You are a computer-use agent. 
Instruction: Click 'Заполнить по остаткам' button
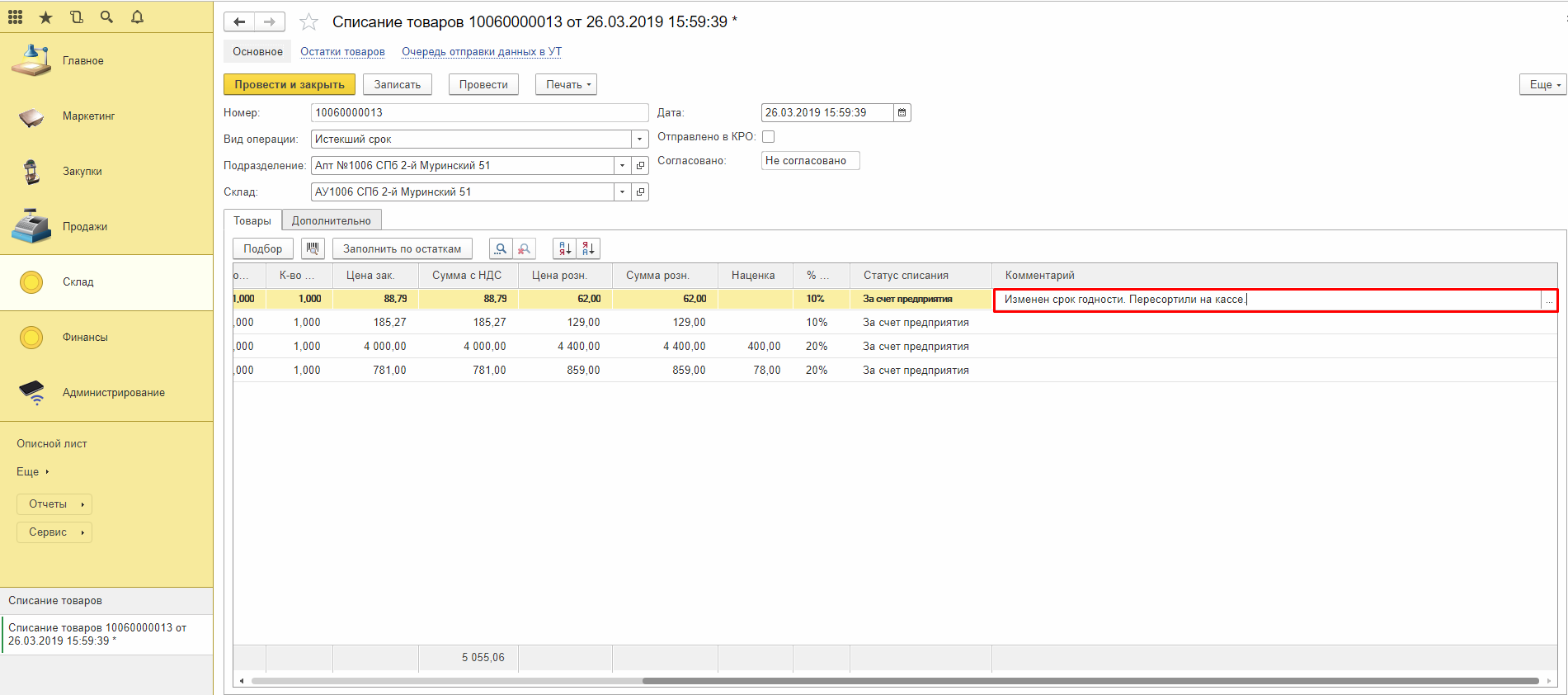[x=402, y=248]
